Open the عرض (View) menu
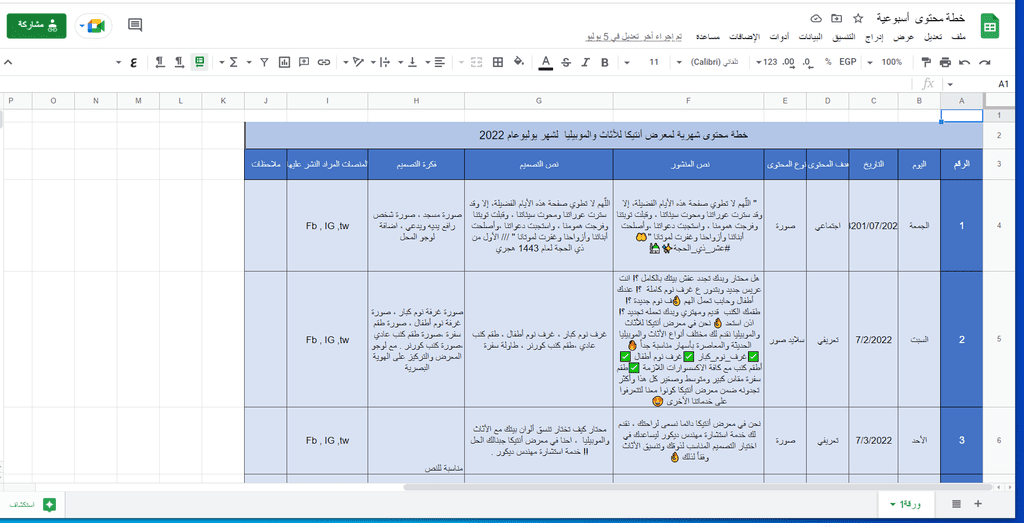1024x523 pixels. tap(904, 37)
